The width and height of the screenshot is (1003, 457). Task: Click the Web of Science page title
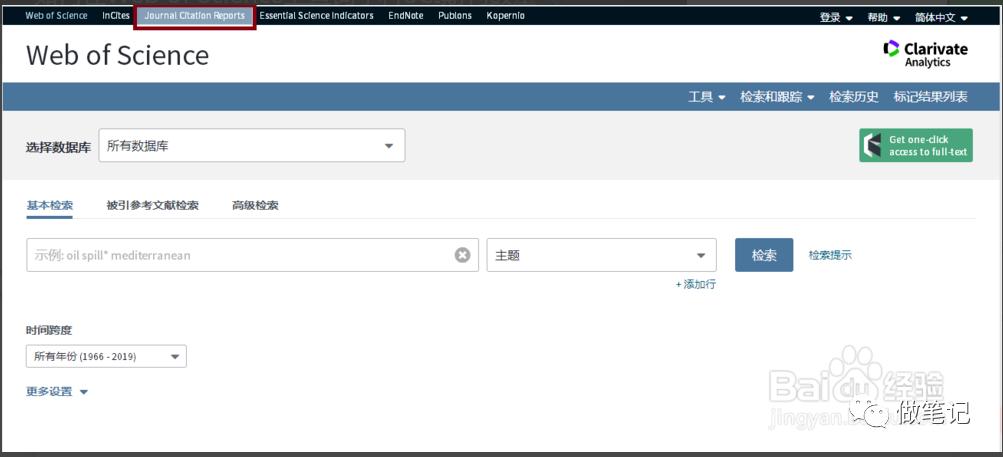118,56
